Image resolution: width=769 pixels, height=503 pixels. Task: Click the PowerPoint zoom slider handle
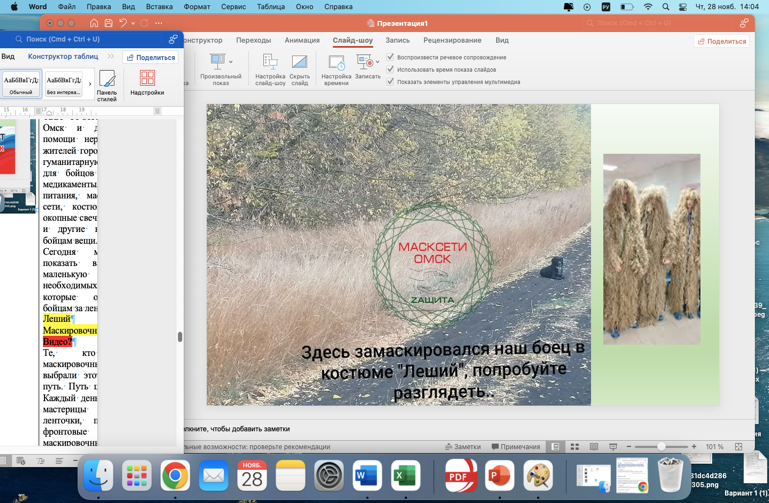(662, 447)
